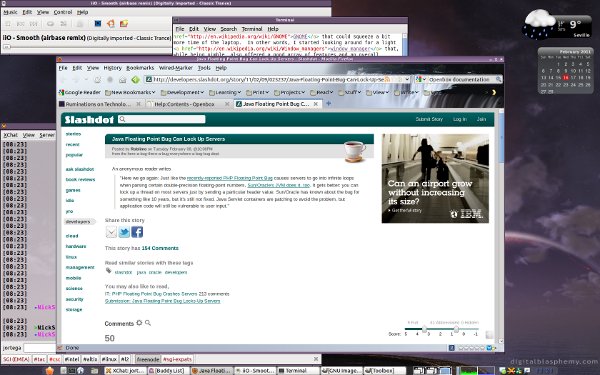Click the RSS feed icon in address bar
Screen dimensions: 600x375
pos(387,80)
